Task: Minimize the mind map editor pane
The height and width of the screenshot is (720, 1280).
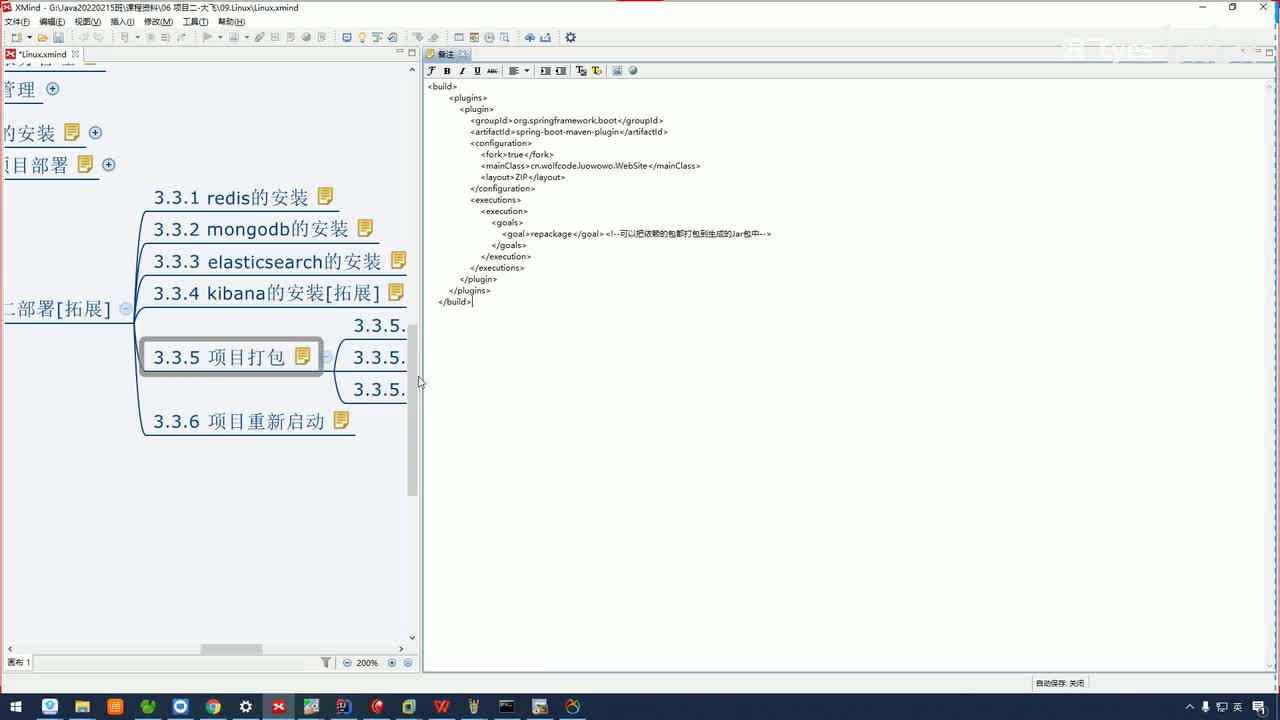Action: 399,52
